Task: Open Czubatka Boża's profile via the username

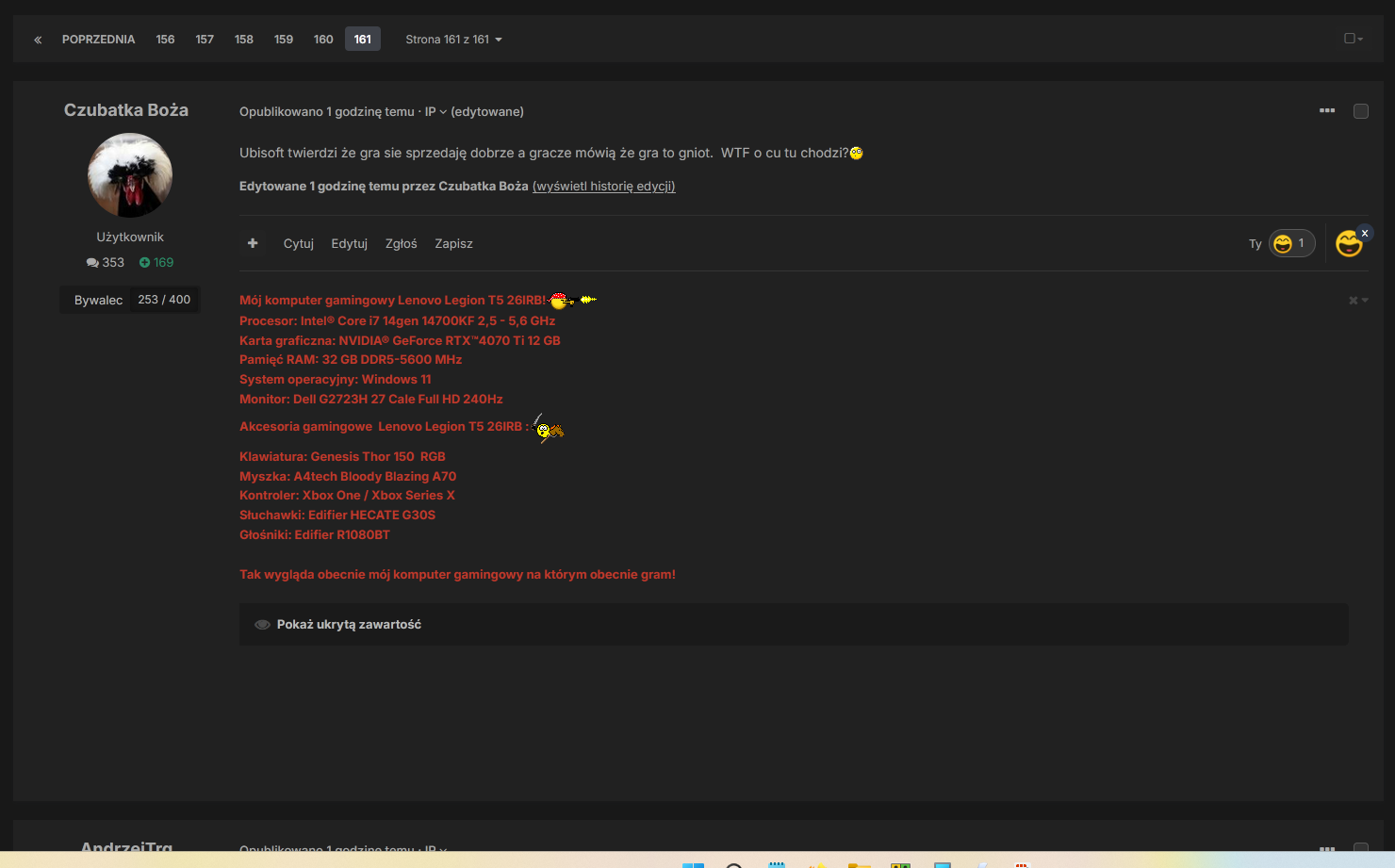Action: tap(126, 110)
